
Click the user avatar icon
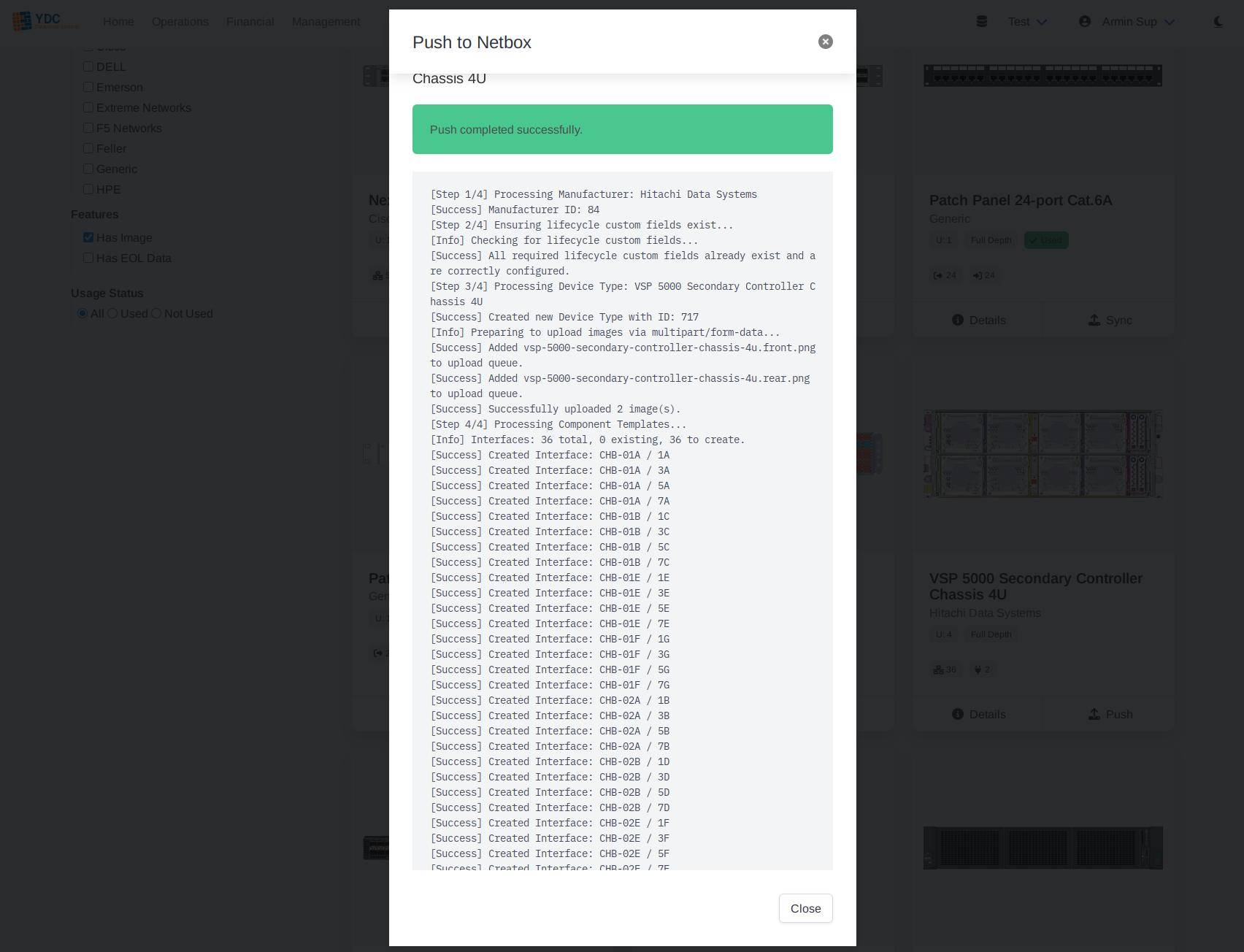[1085, 22]
